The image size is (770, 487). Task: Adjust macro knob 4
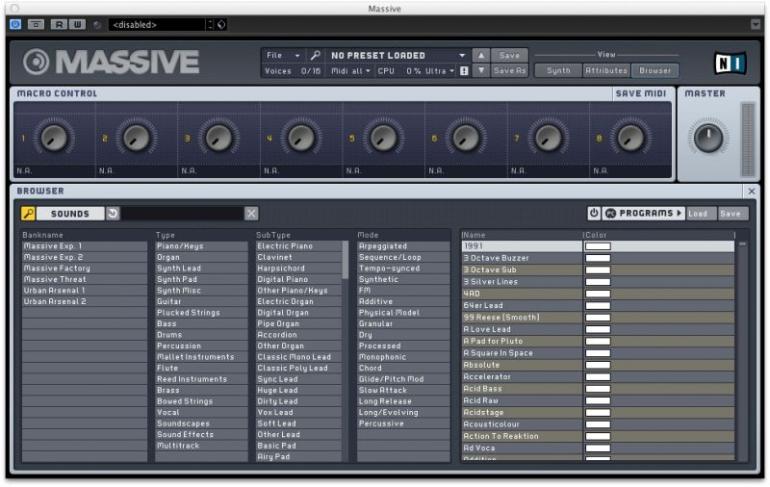click(x=301, y=138)
